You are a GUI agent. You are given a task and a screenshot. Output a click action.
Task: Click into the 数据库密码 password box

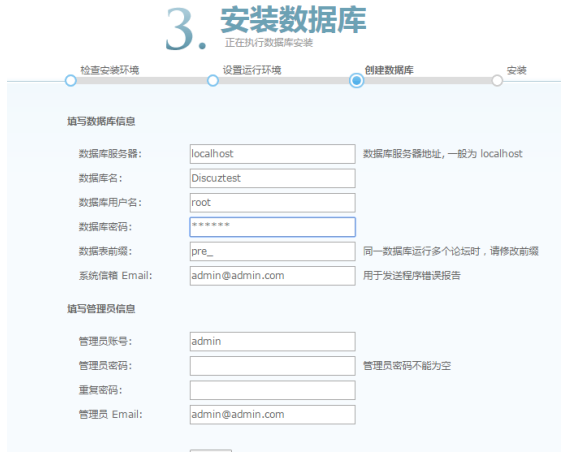[273, 227]
